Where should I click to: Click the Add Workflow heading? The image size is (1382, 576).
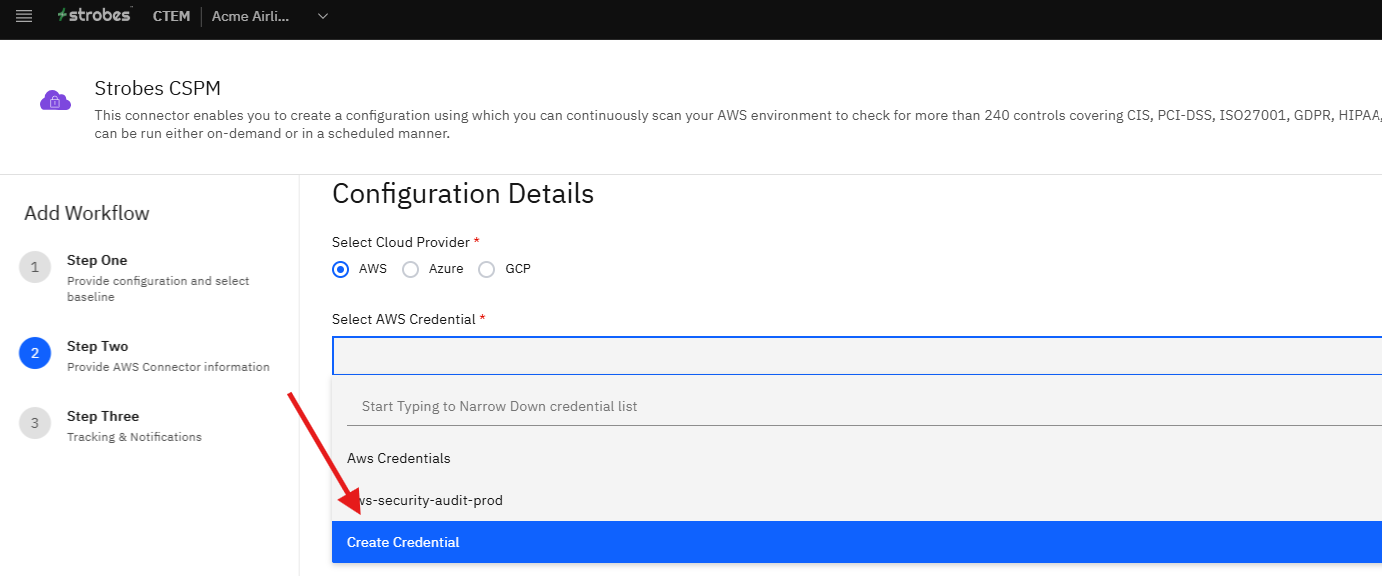pyautogui.click(x=87, y=213)
